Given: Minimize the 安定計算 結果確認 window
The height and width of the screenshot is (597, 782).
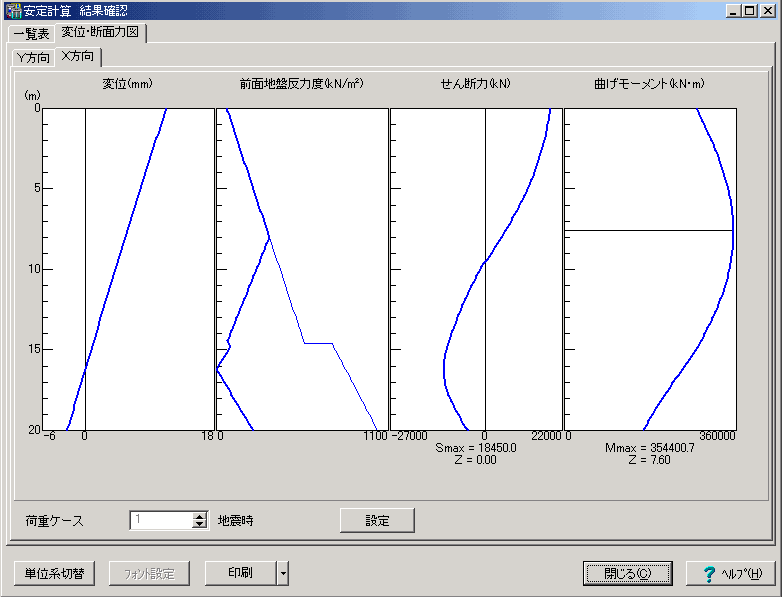Looking at the screenshot, I should [x=735, y=11].
